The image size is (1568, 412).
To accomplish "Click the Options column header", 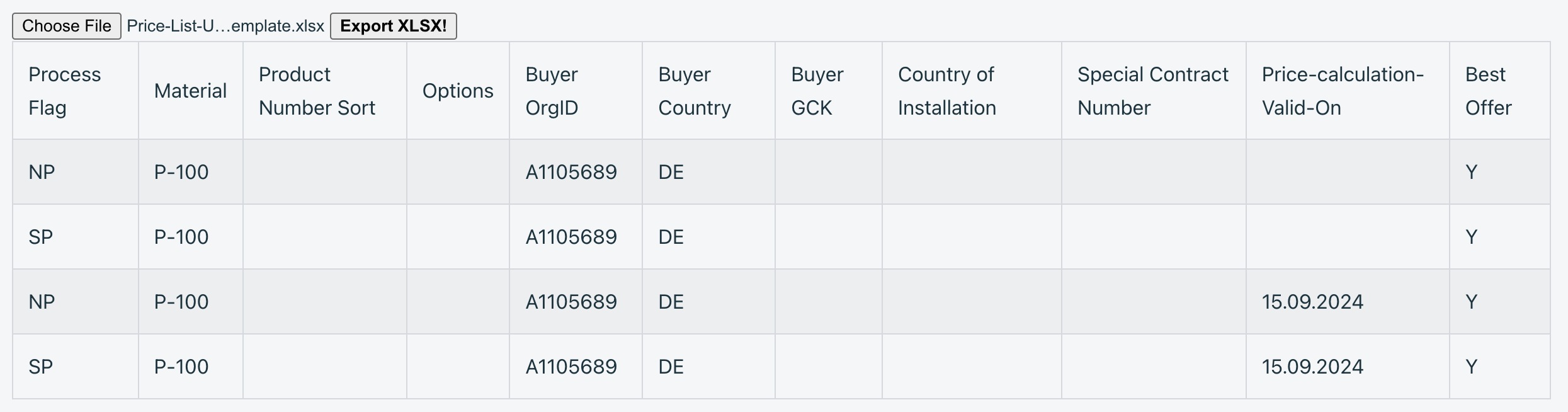I will [x=458, y=91].
